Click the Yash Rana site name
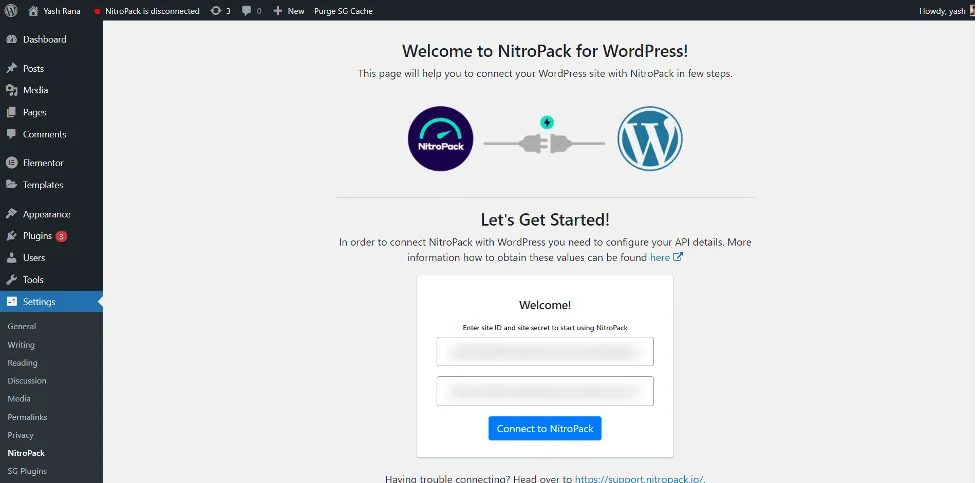 tap(62, 11)
